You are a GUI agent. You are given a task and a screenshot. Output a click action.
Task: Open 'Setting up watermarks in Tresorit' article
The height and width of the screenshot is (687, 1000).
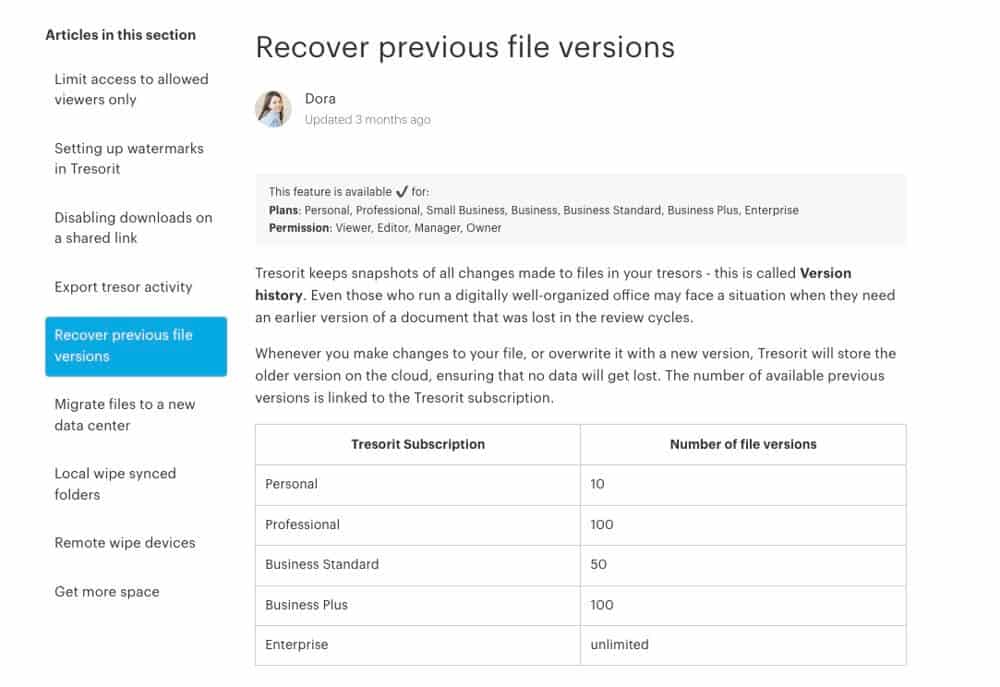pyautogui.click(x=129, y=158)
